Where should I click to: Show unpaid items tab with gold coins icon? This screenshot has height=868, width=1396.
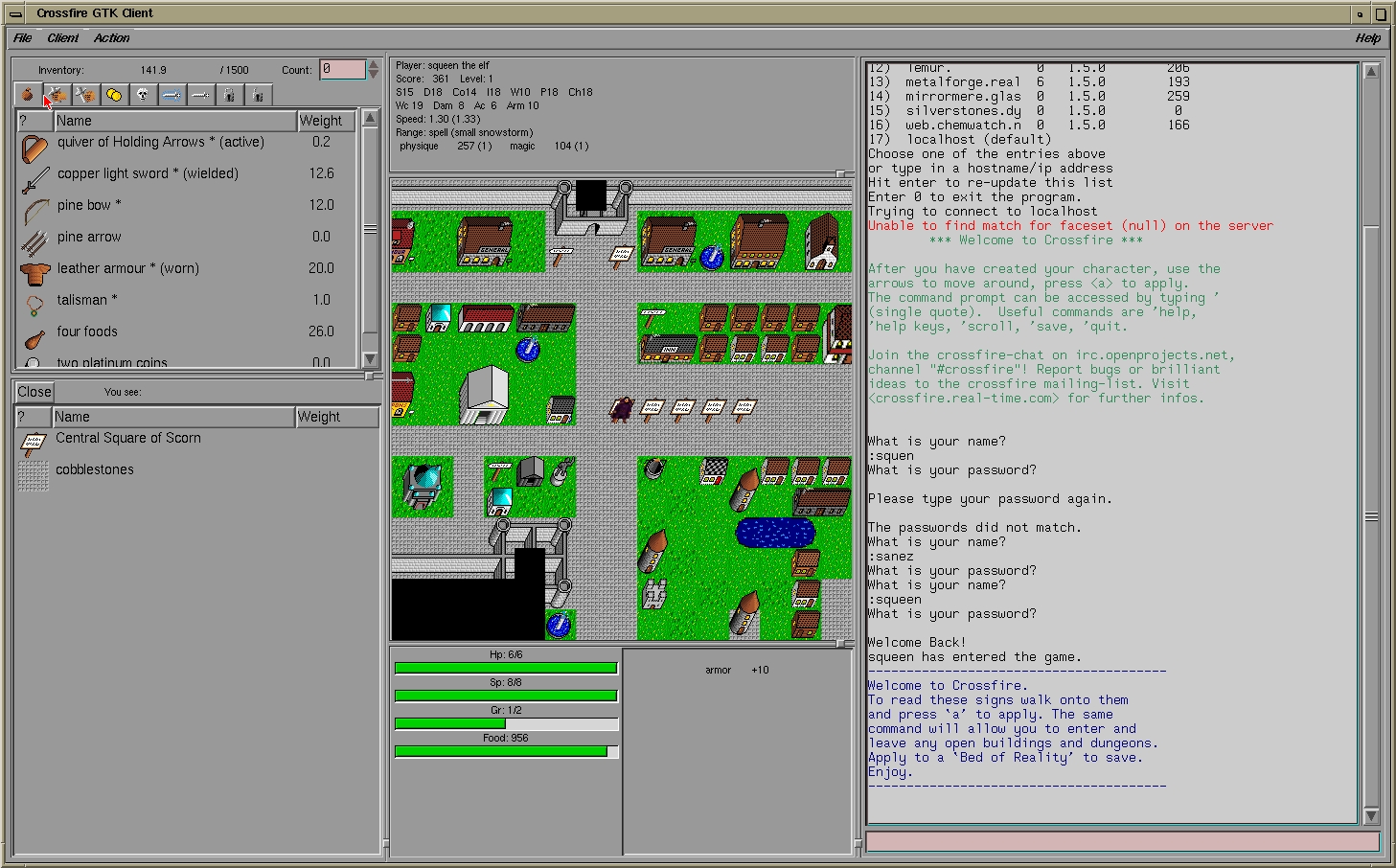pos(114,95)
